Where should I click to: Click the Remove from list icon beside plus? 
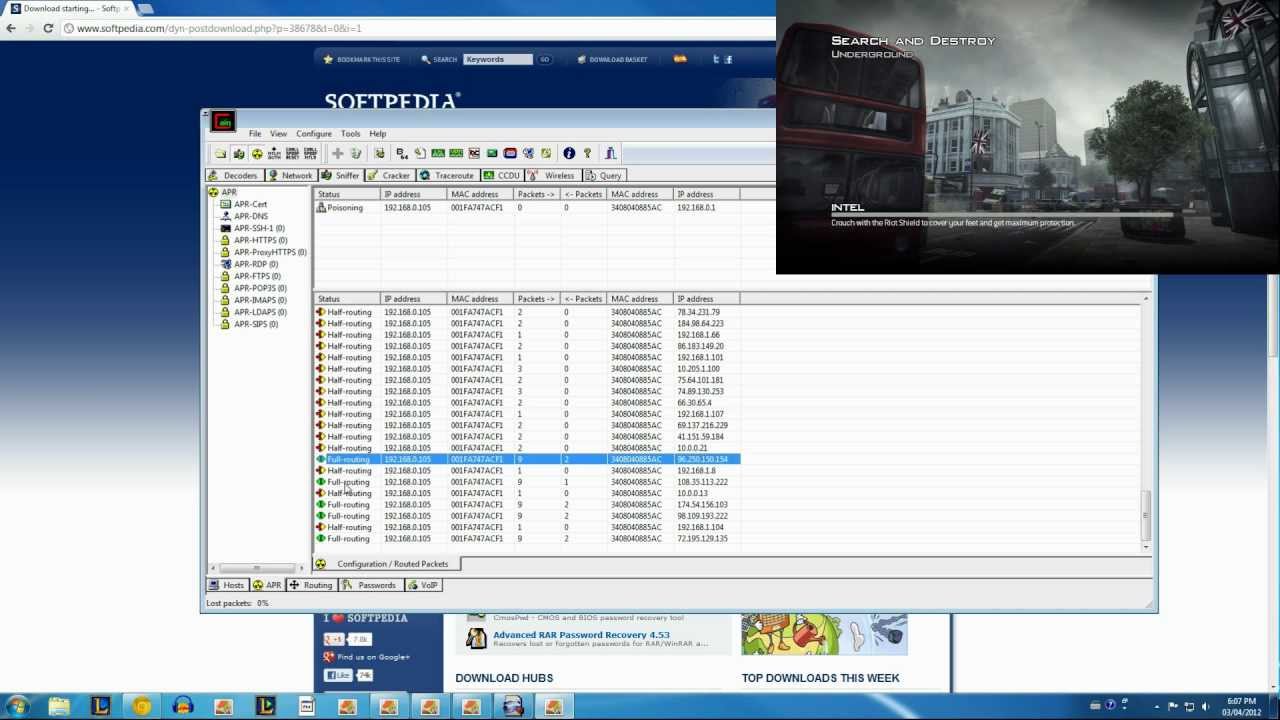coord(356,153)
